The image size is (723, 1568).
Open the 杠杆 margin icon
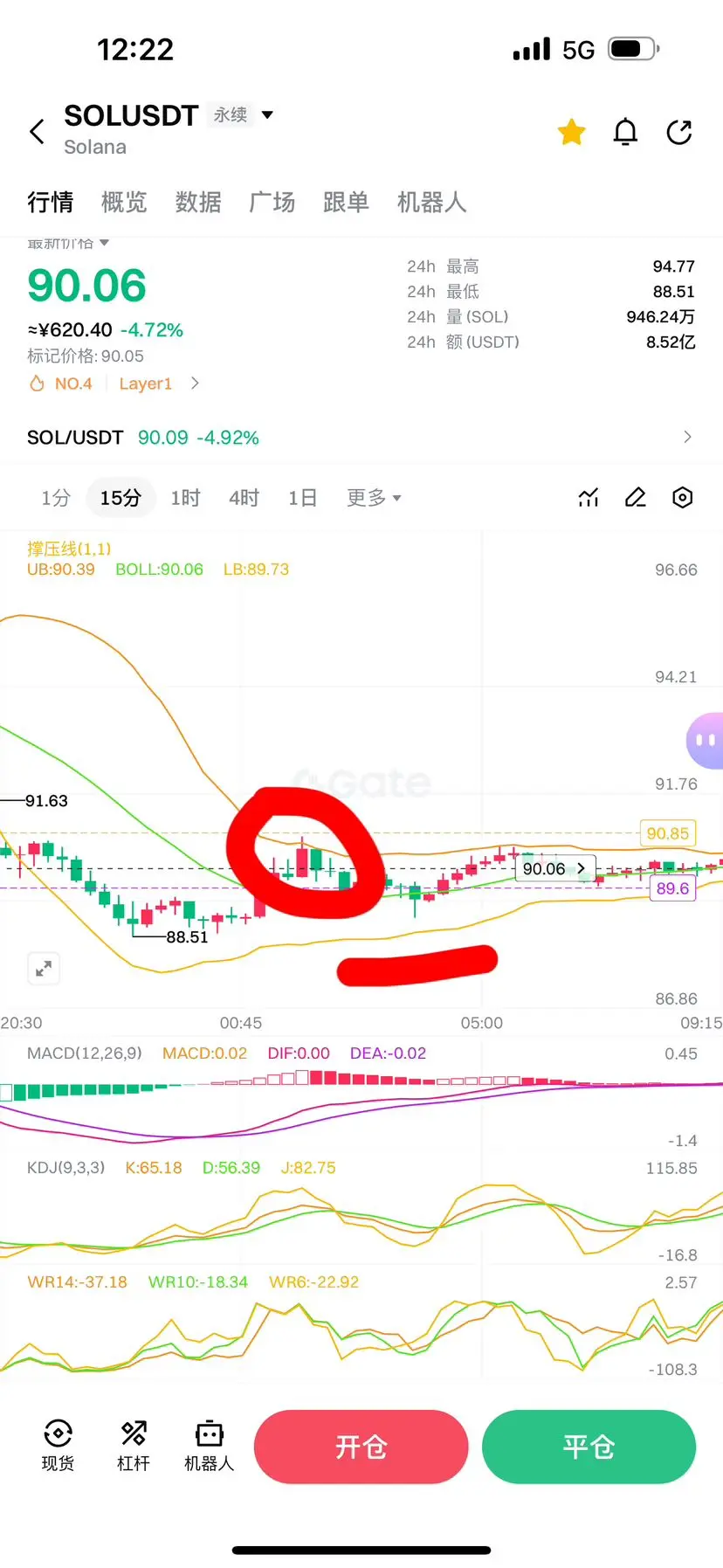click(x=134, y=1446)
